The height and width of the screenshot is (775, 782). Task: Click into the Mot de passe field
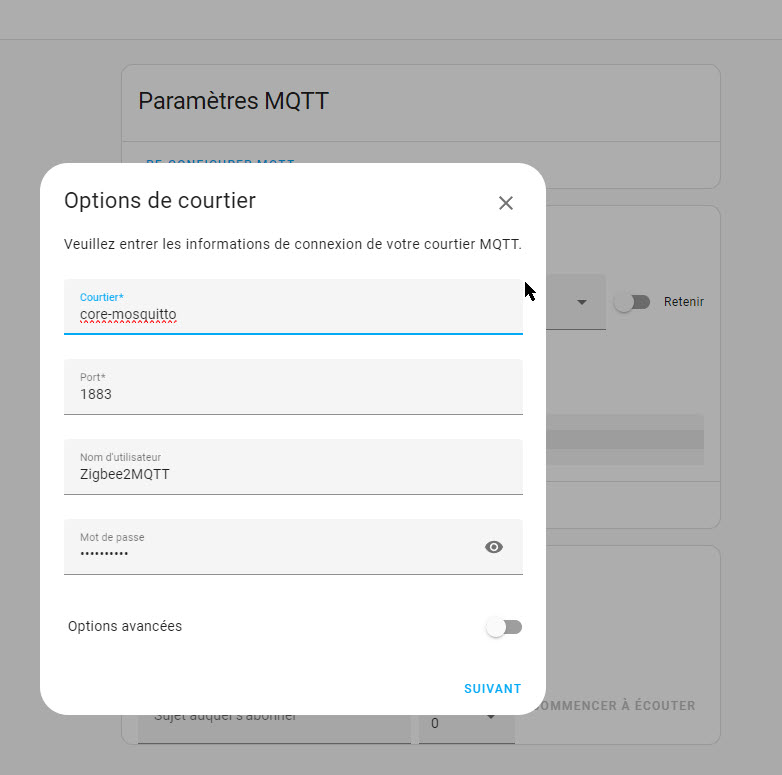(272, 547)
